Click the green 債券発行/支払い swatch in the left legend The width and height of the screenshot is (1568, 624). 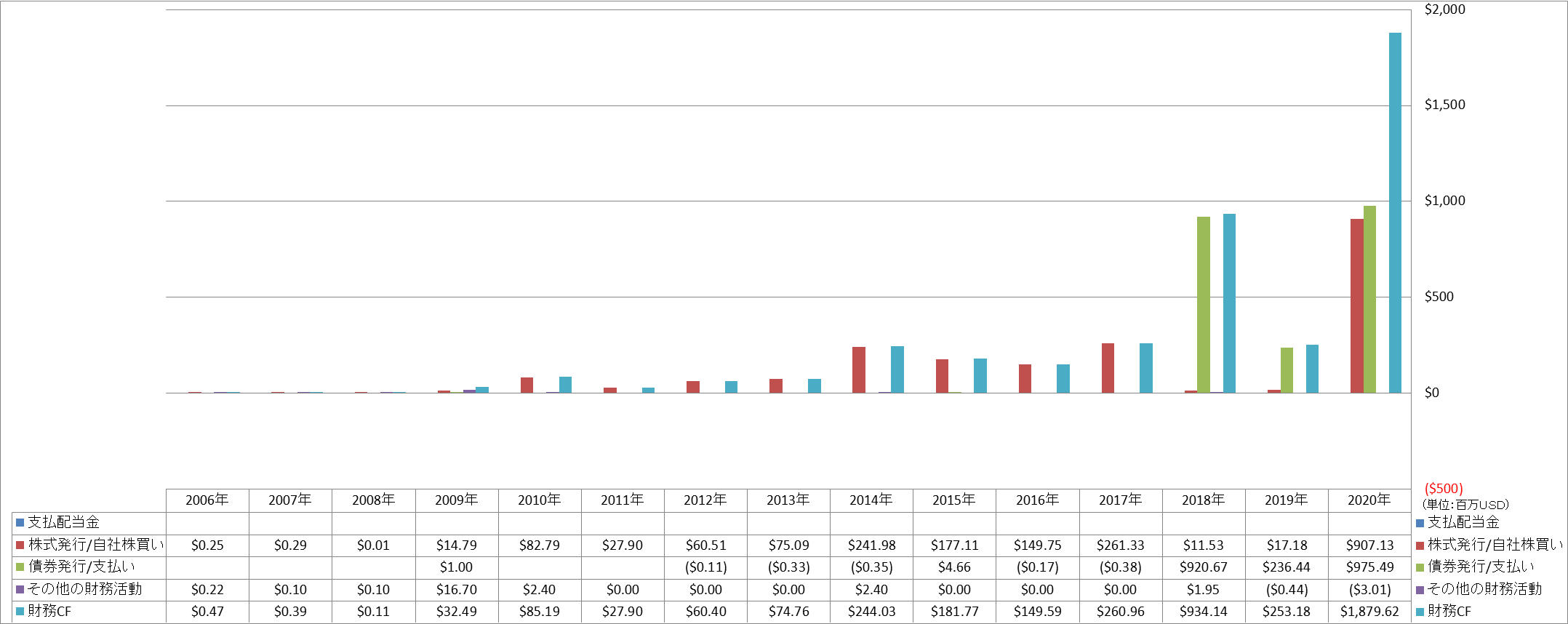[20, 567]
